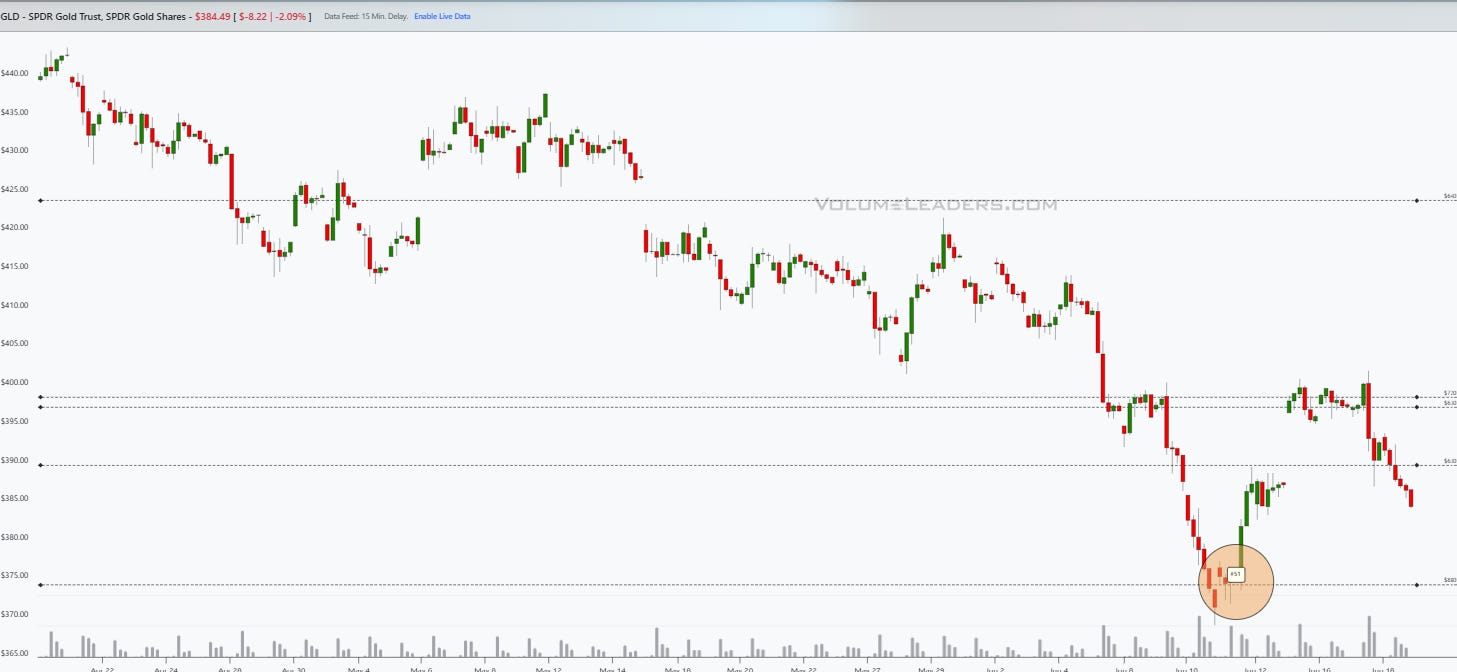Click the $375.00 price axis label
This screenshot has height=672, width=1457.
[14, 576]
